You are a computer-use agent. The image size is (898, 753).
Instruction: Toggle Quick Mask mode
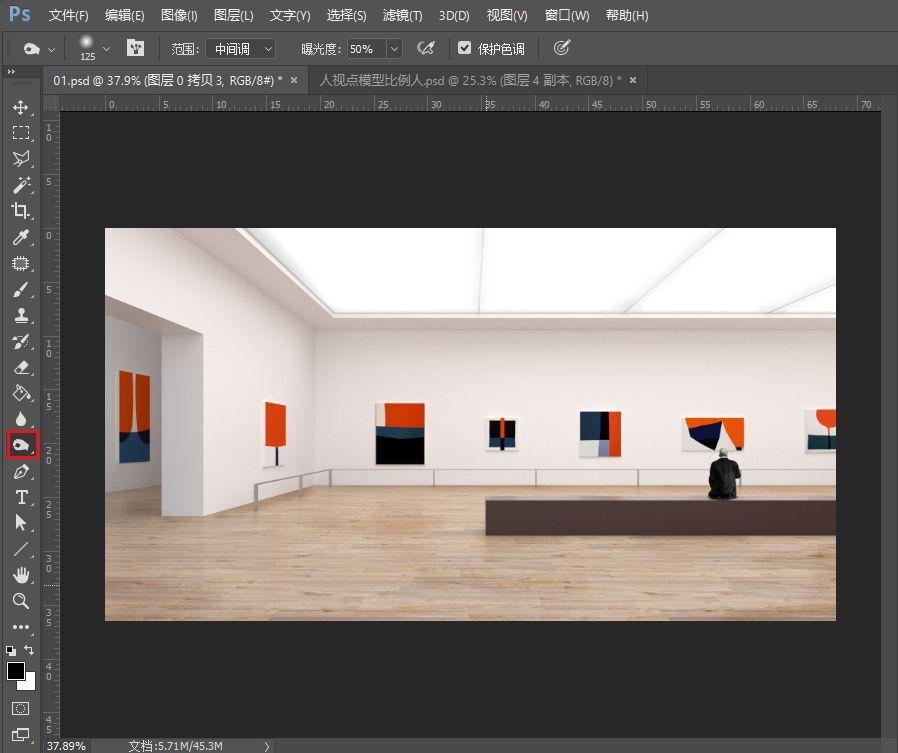pos(21,708)
